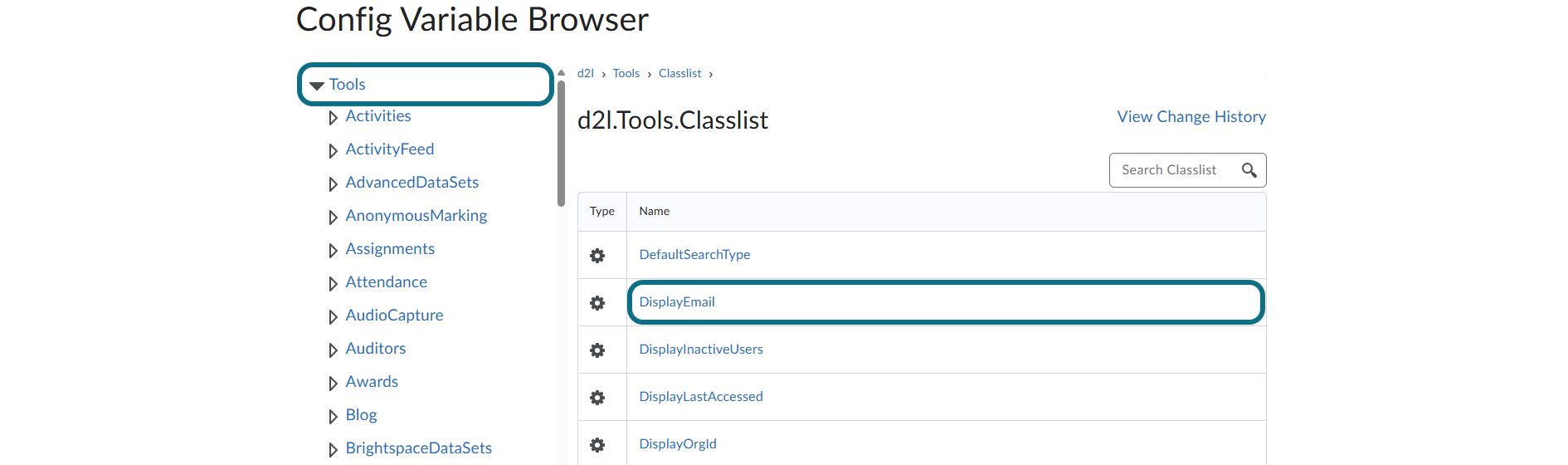The width and height of the screenshot is (1568, 465).
Task: Click the Name column header
Action: (x=947, y=212)
